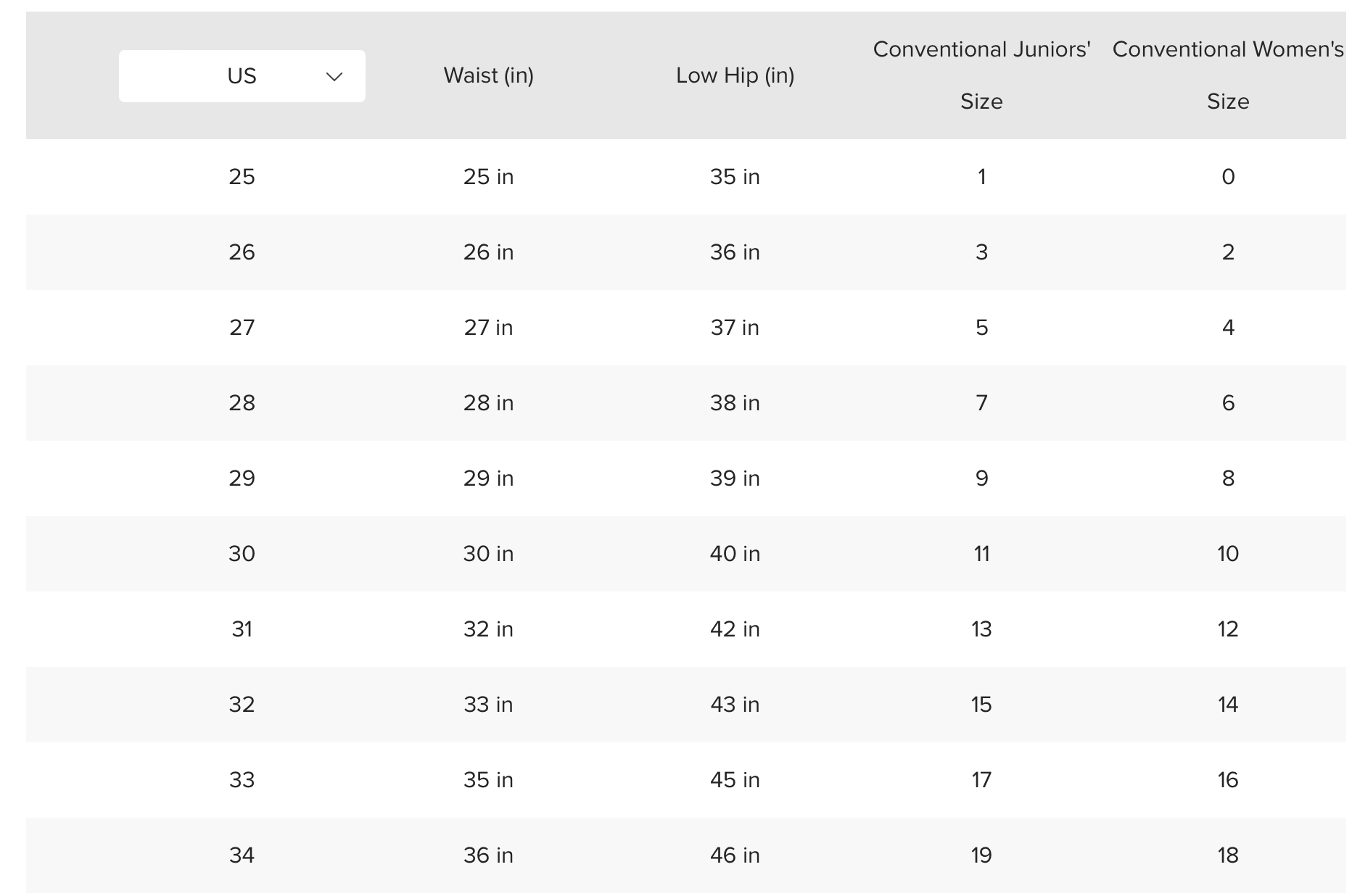1352x896 pixels.
Task: Click the chevron arrow in US selector
Action: (x=334, y=77)
